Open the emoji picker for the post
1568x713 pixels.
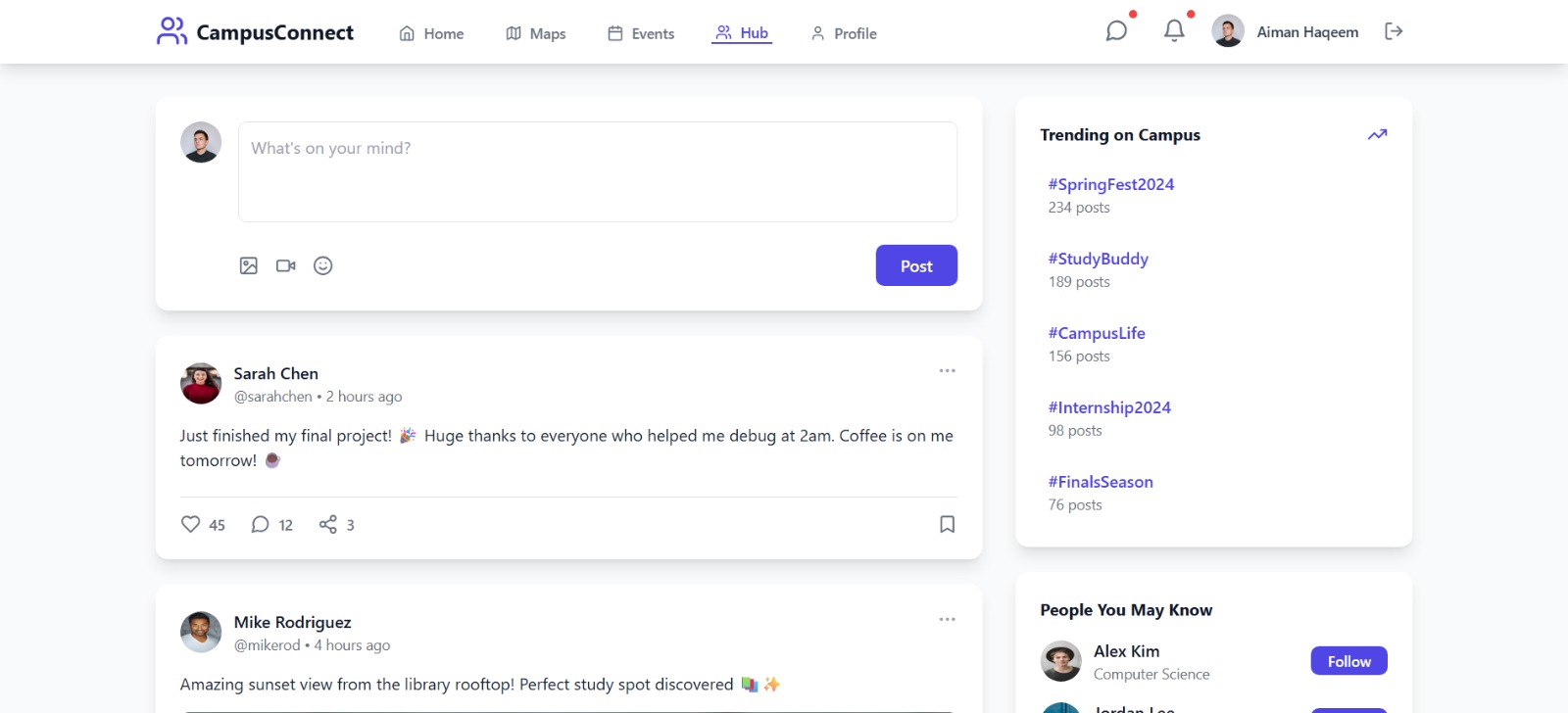pyautogui.click(x=323, y=265)
